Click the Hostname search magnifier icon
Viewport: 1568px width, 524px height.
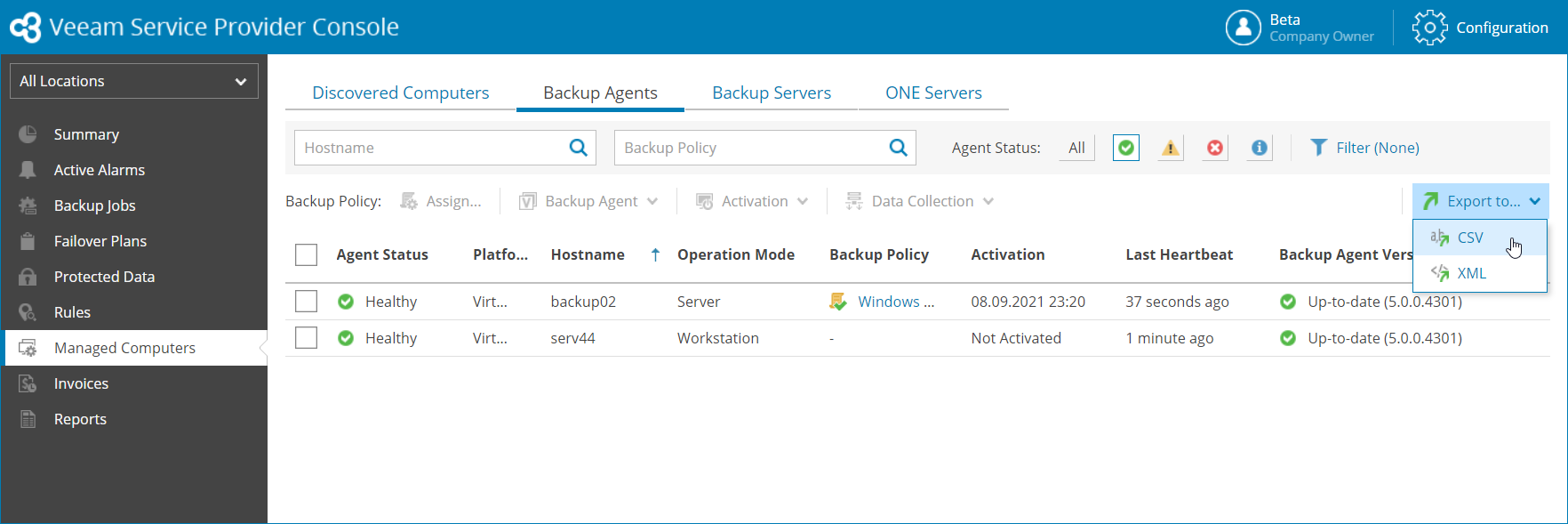578,148
